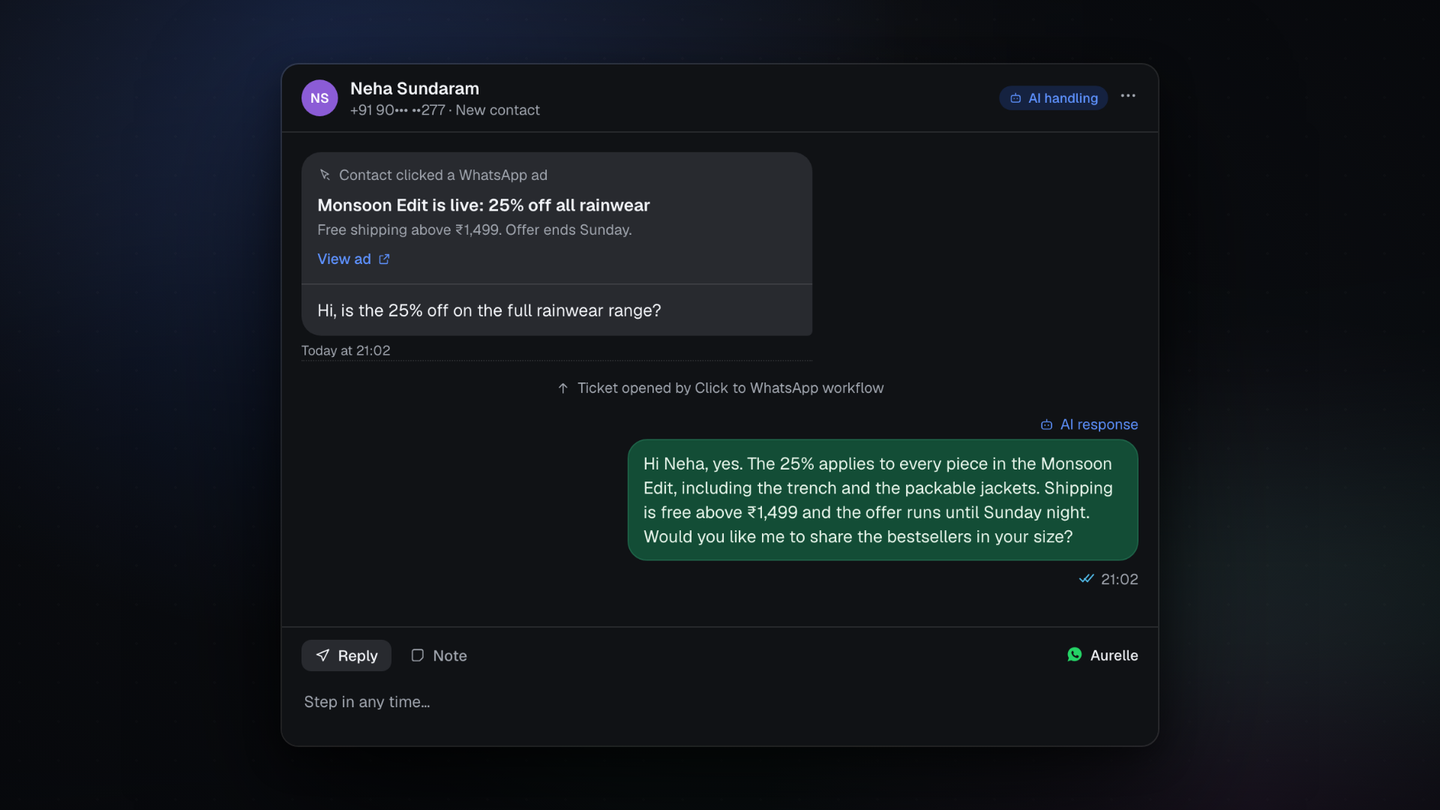The height and width of the screenshot is (810, 1440).
Task: Click the AI response label
Action: click(x=1099, y=425)
